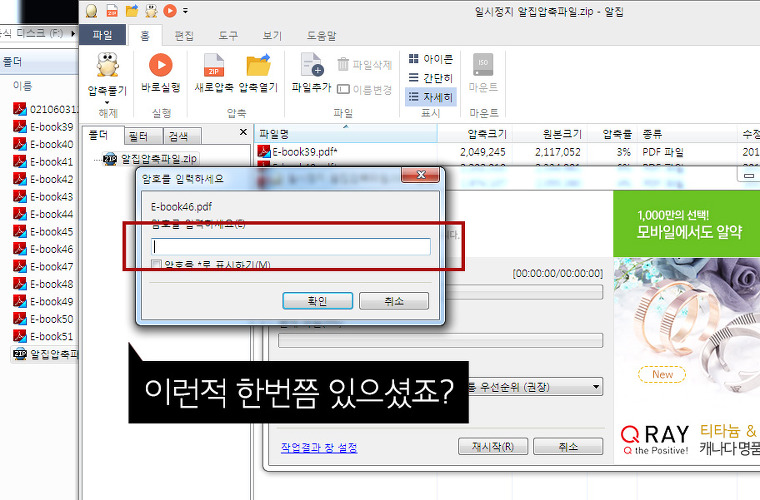Click the 압축풀기 (Extract) icon in ribbon
The width and height of the screenshot is (760, 500).
107,66
